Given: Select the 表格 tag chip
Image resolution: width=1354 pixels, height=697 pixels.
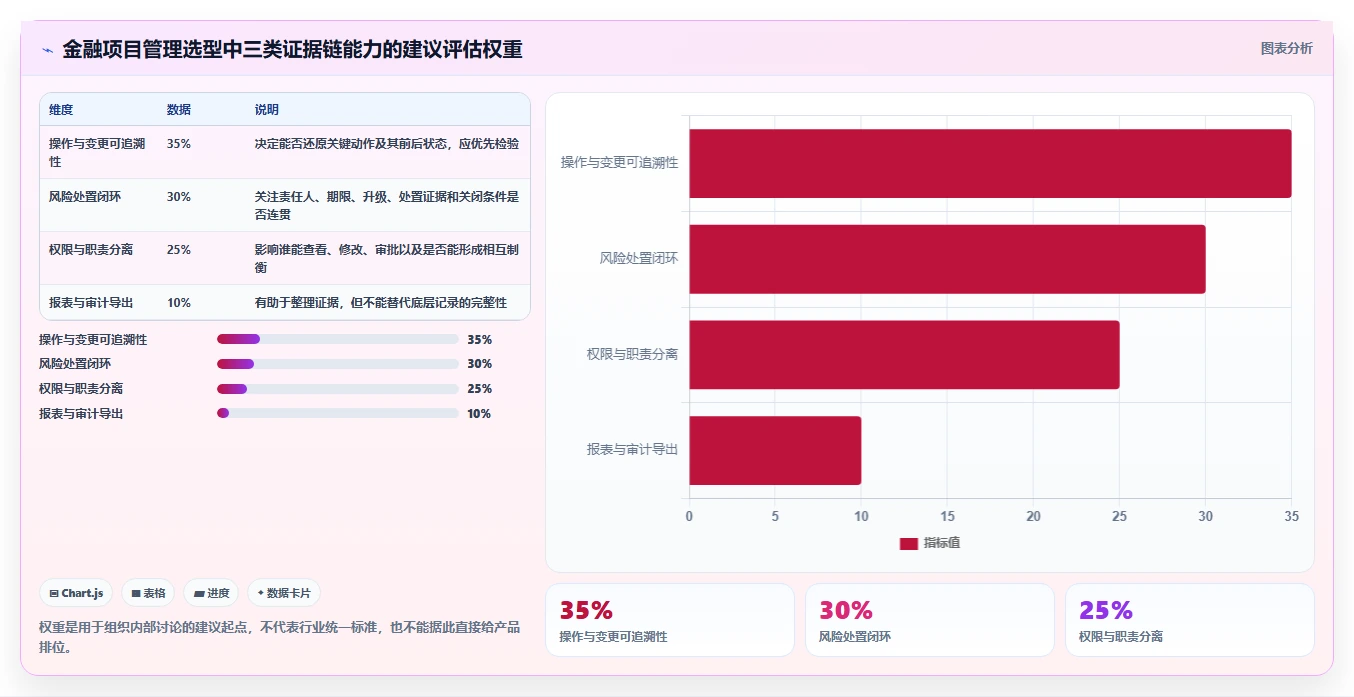Looking at the screenshot, I should 148,593.
